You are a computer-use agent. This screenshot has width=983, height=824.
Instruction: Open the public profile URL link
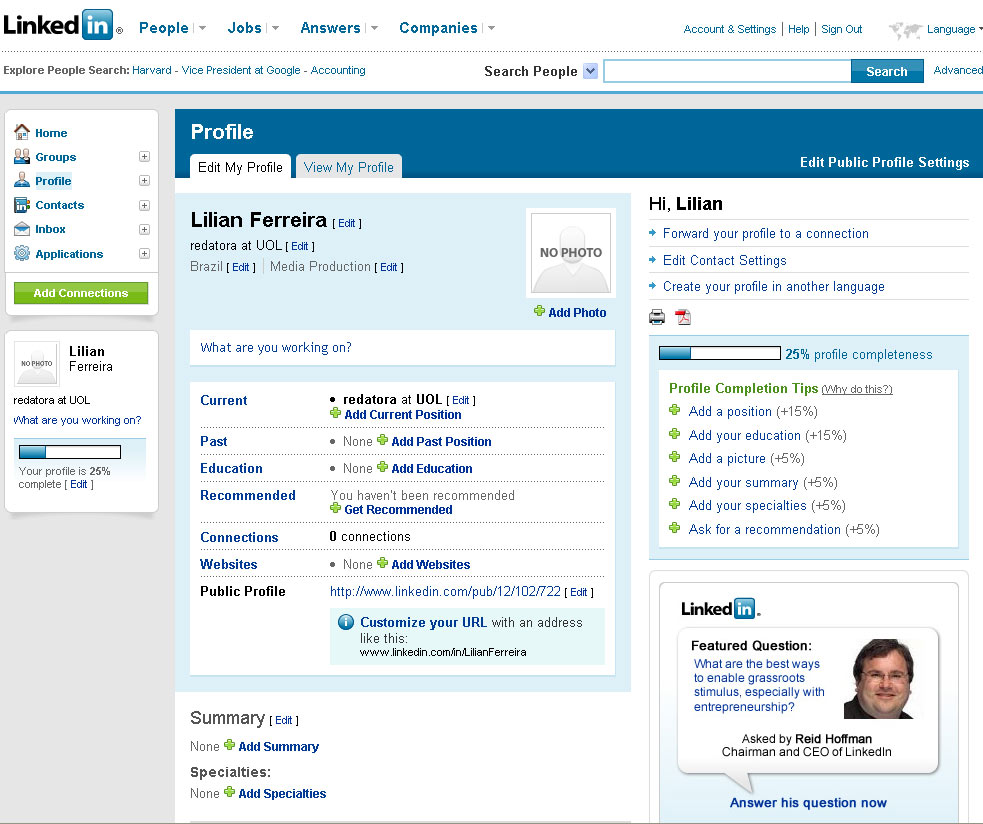445,591
